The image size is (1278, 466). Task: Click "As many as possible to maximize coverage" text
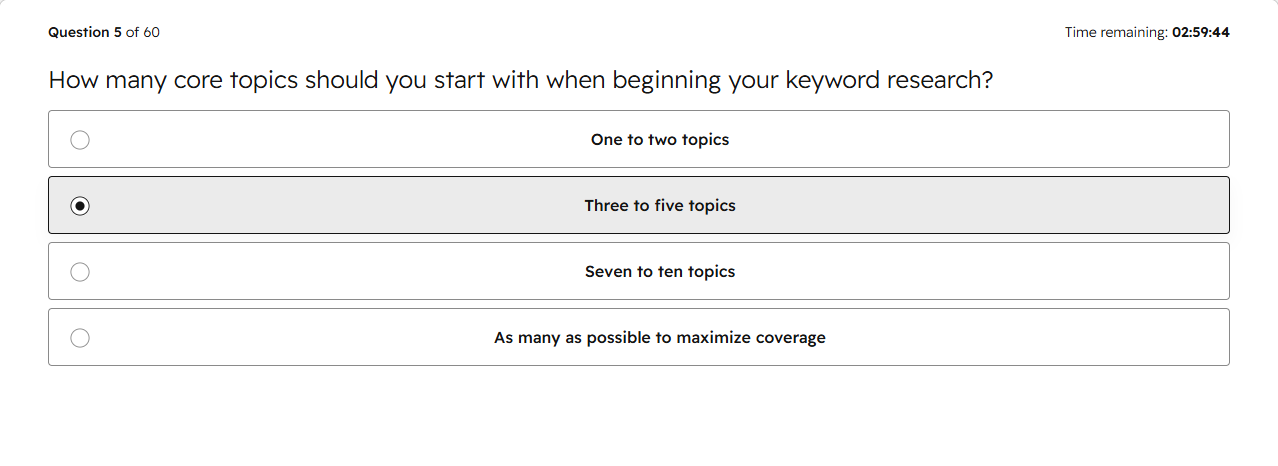660,338
